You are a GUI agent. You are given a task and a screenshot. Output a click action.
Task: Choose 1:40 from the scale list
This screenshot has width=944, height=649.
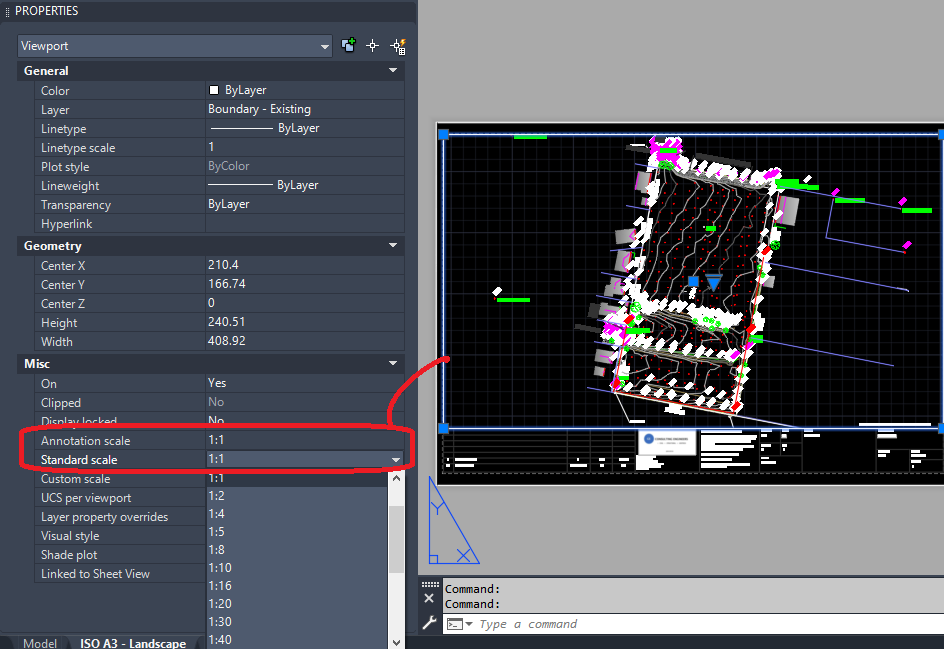click(x=297, y=640)
